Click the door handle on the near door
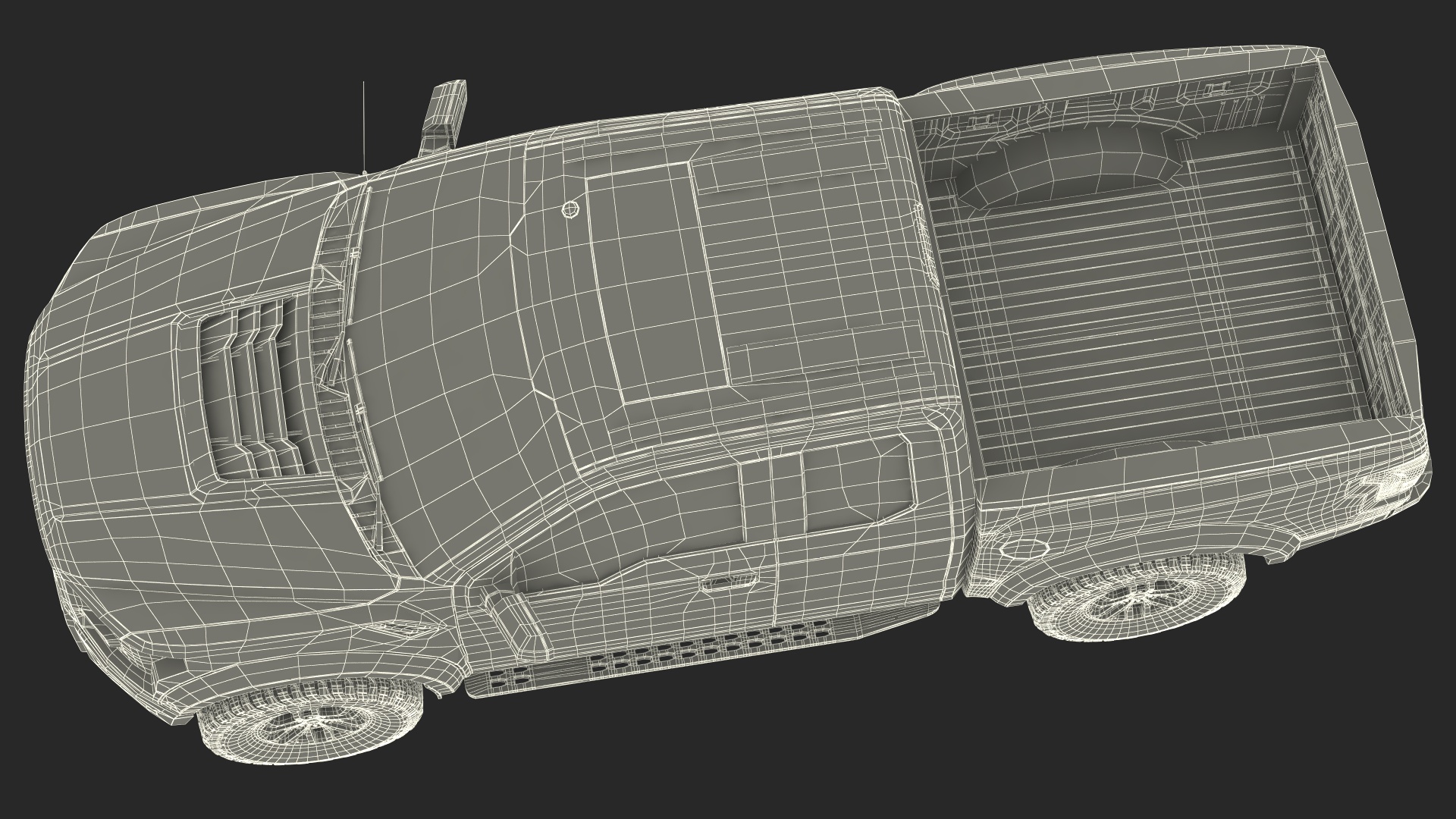 point(730,581)
